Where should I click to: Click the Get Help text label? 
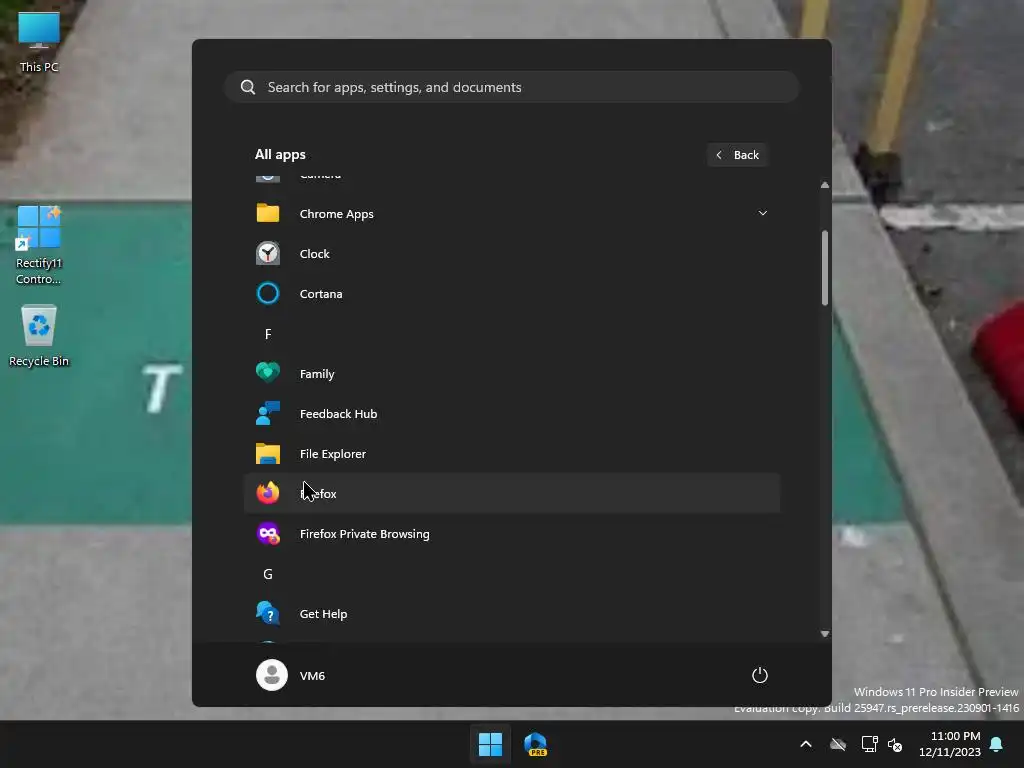pyautogui.click(x=323, y=613)
